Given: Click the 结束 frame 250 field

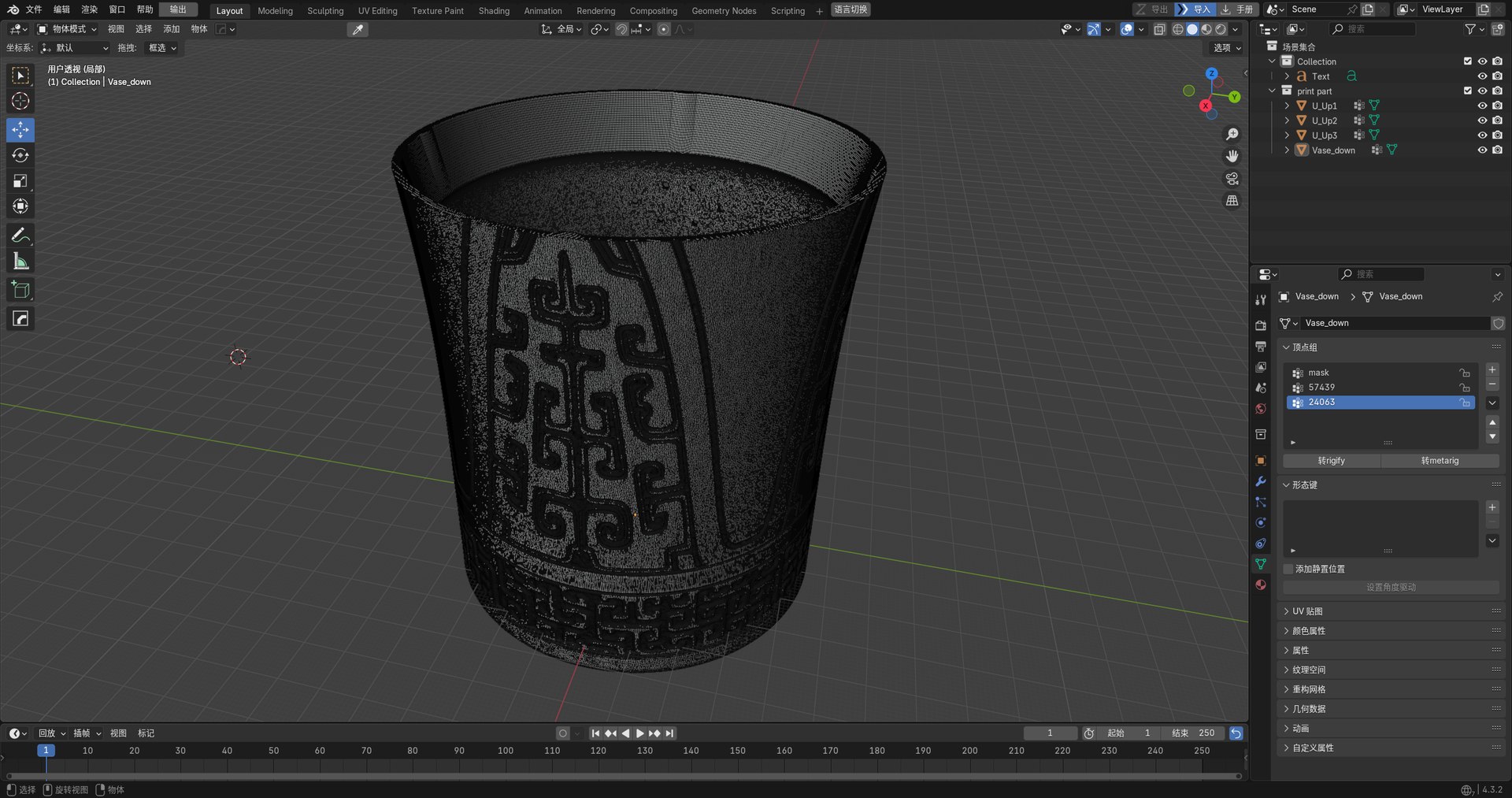Looking at the screenshot, I should (x=1193, y=733).
